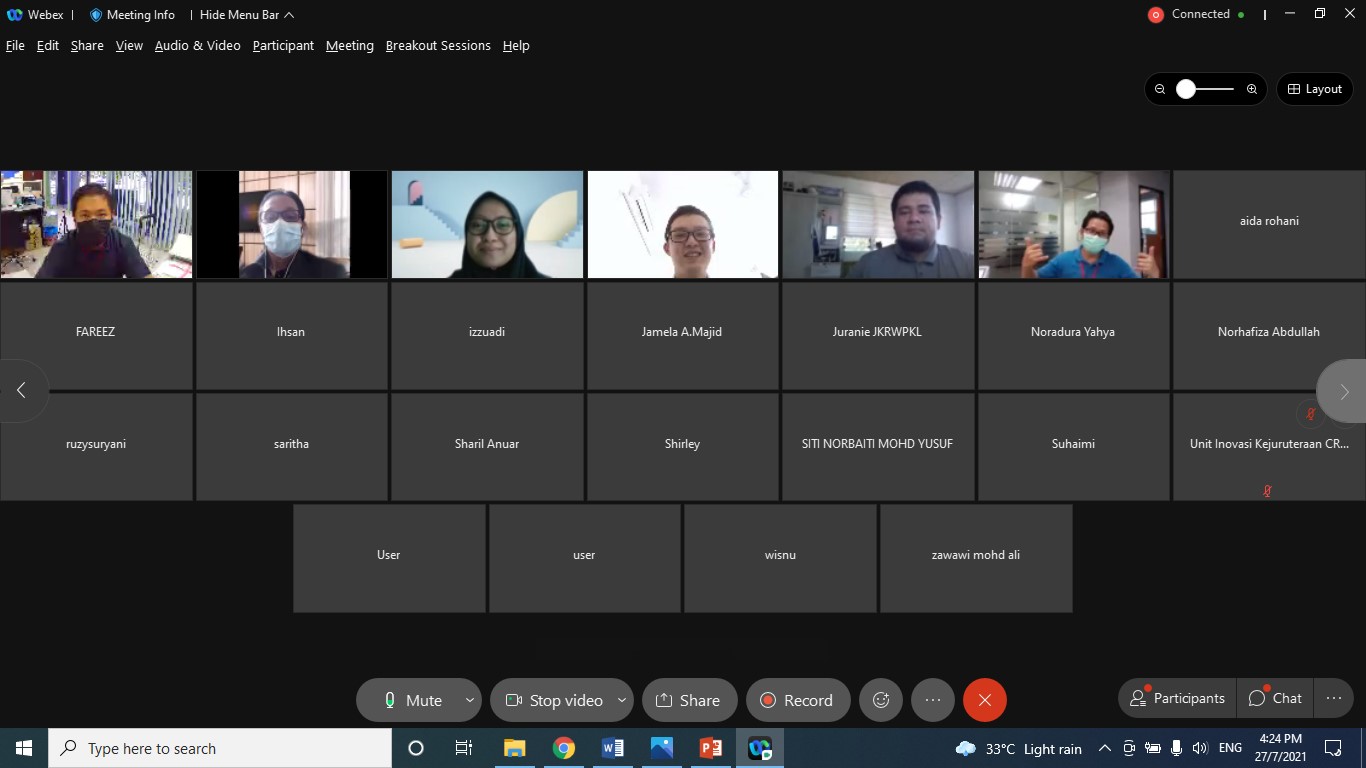Viewport: 1366px width, 768px height.
Task: Click Webex icon in taskbar
Action: coord(760,748)
